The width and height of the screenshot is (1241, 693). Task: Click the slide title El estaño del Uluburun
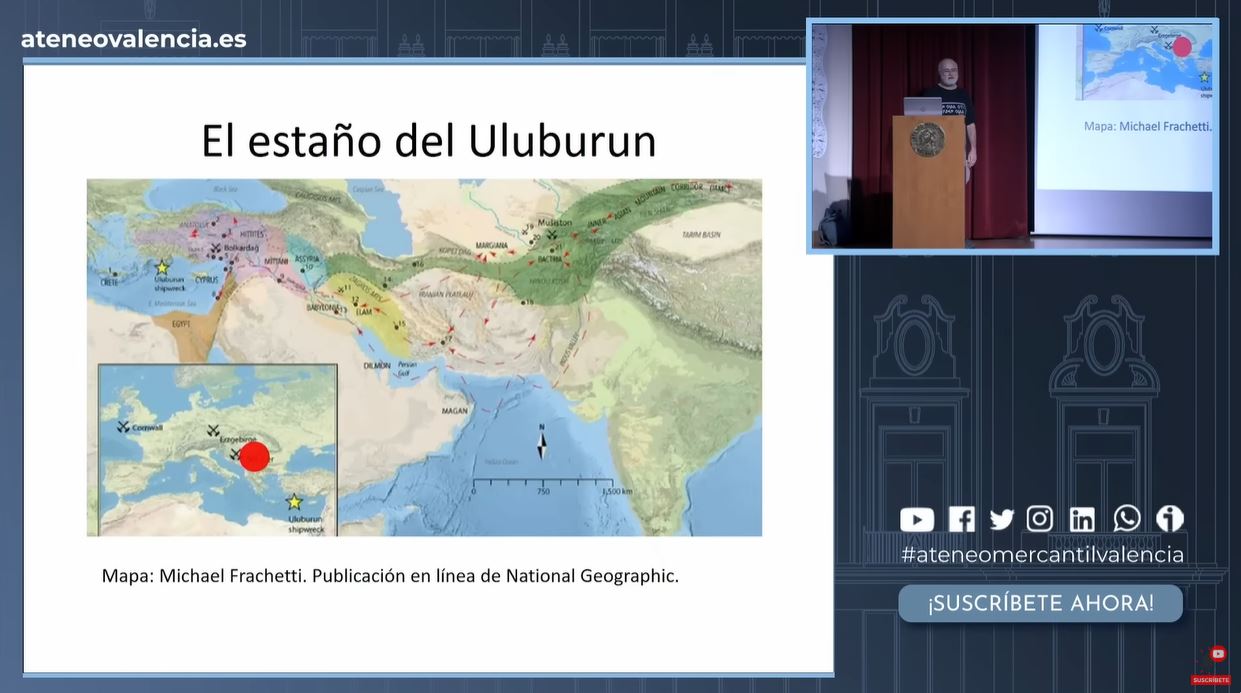click(x=428, y=141)
